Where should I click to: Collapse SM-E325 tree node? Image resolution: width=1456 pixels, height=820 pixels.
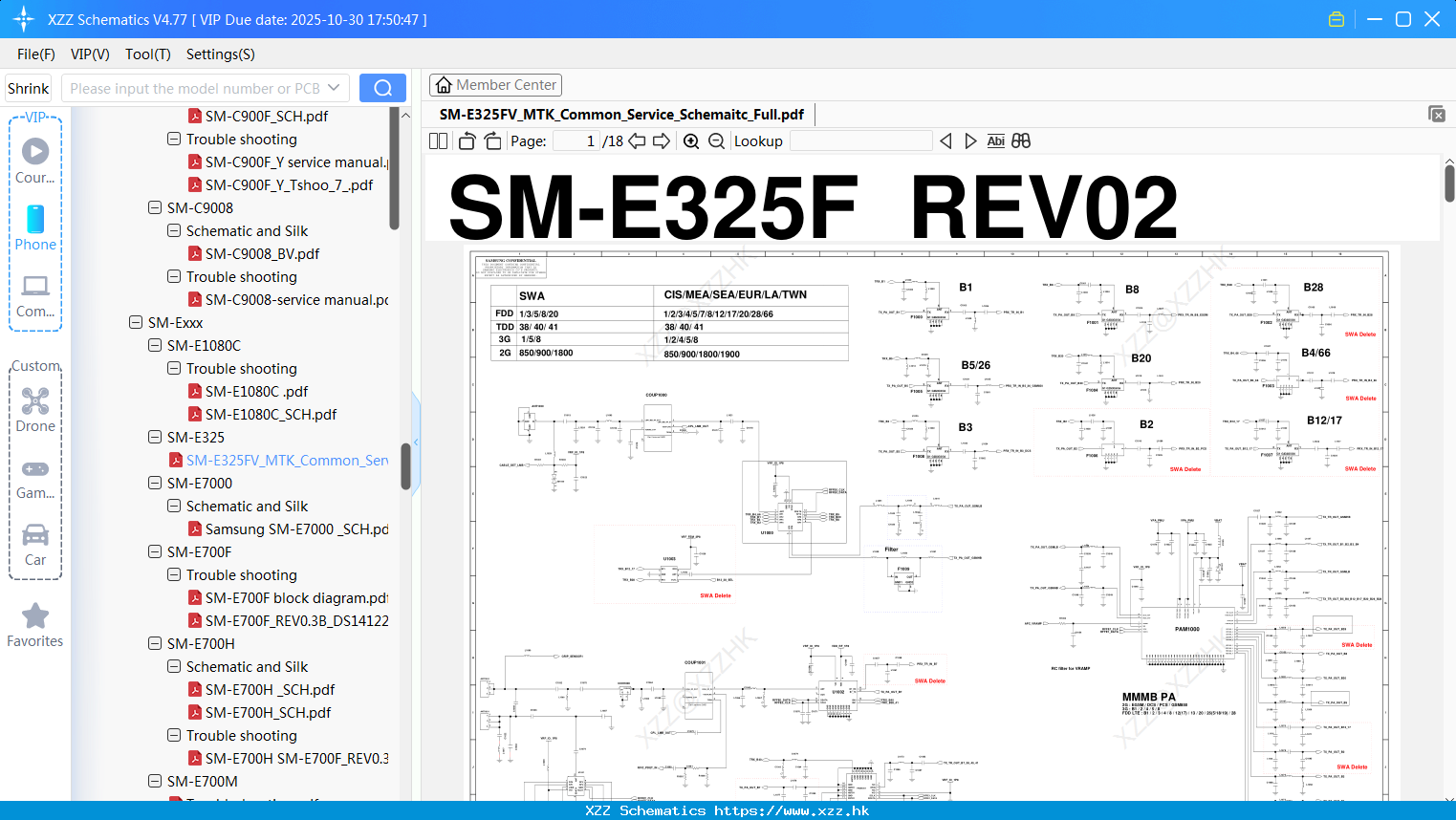155,437
